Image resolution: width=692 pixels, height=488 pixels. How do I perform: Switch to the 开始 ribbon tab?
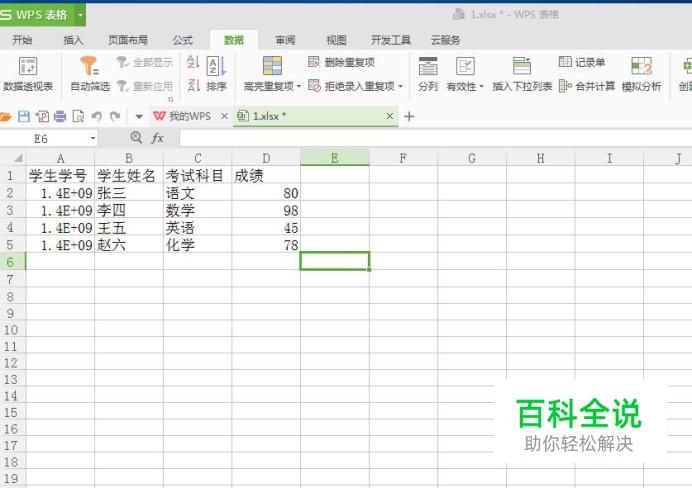click(22, 40)
